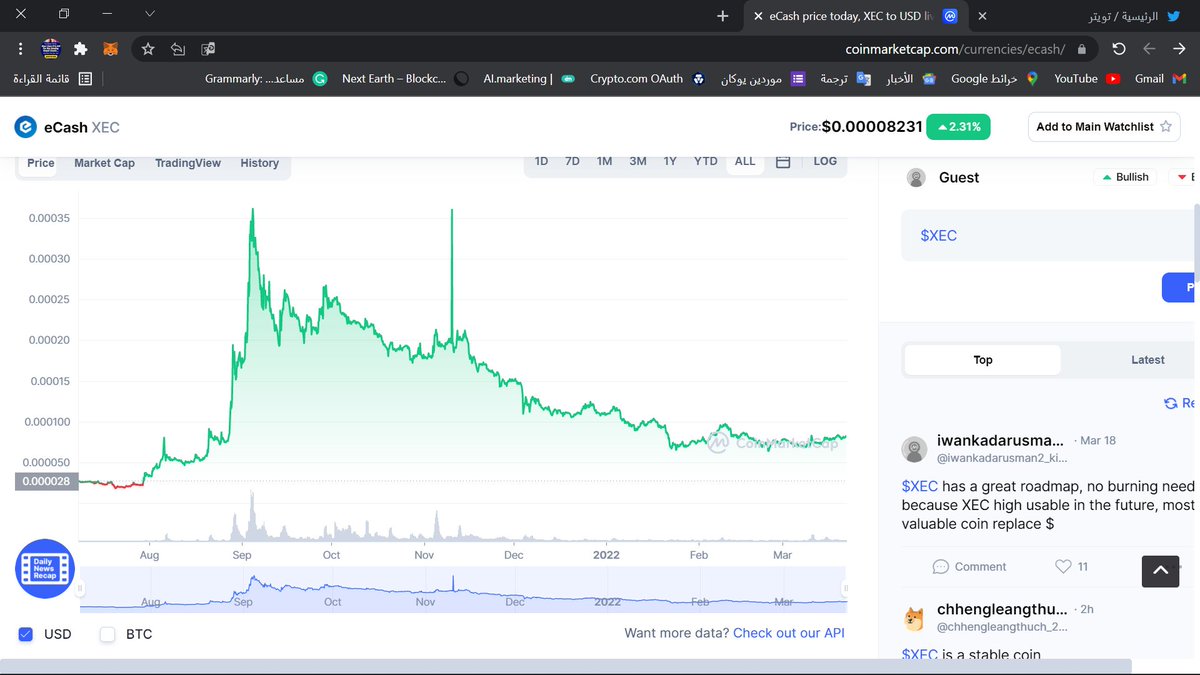1200x675 pixels.
Task: Close the Twitter home tab
Action: (982, 16)
